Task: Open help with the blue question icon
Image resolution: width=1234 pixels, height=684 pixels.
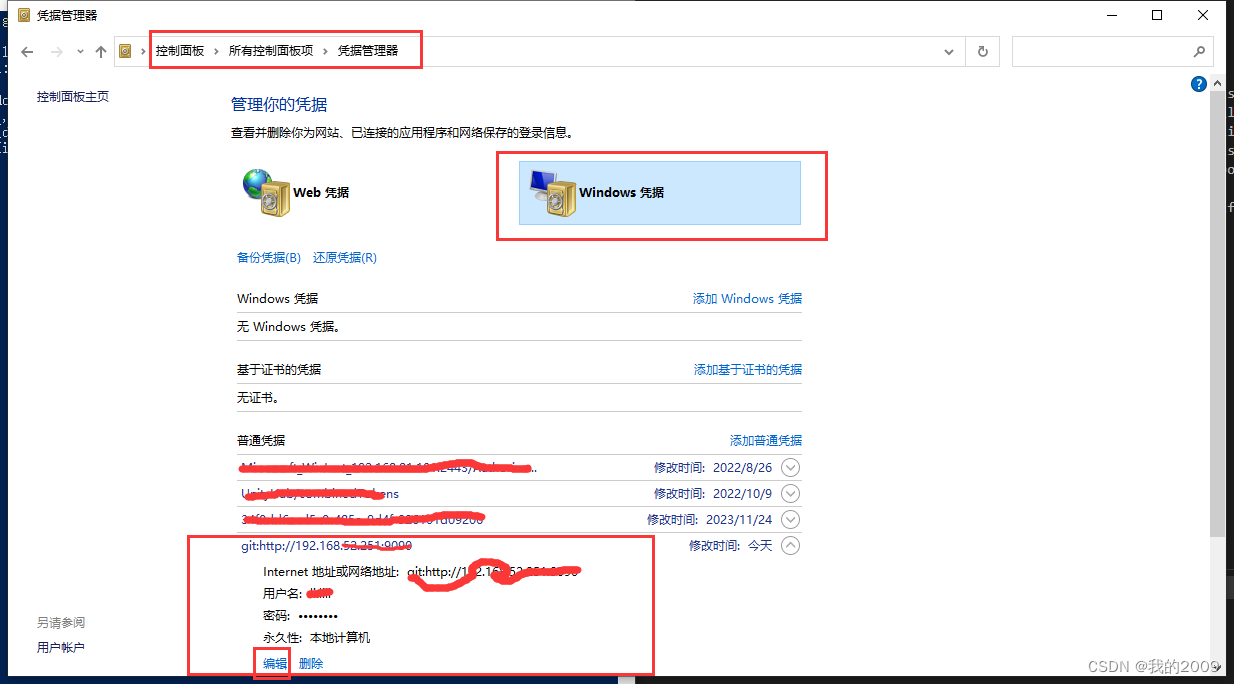Action: pyautogui.click(x=1199, y=84)
